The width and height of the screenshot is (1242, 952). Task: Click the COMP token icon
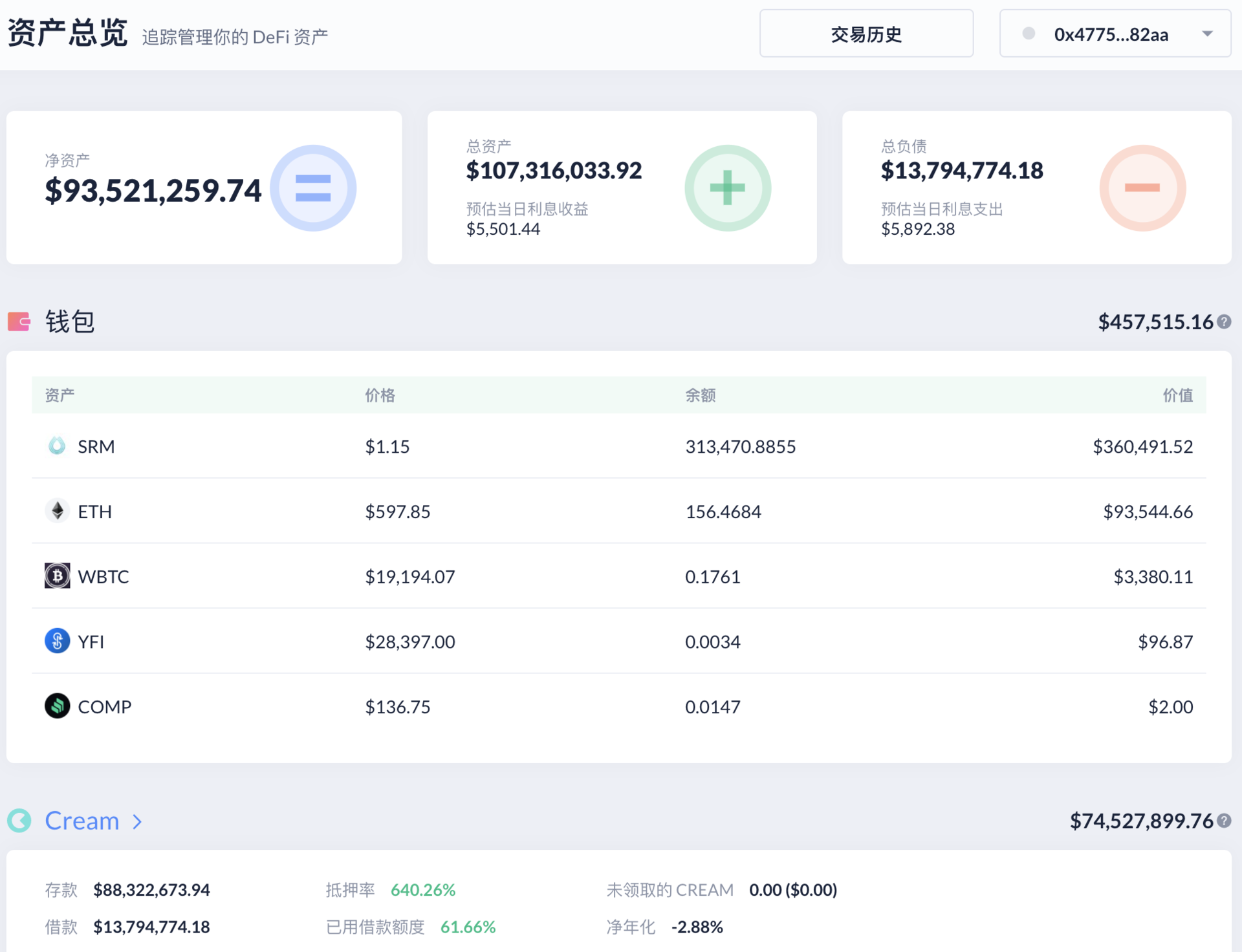click(x=57, y=706)
